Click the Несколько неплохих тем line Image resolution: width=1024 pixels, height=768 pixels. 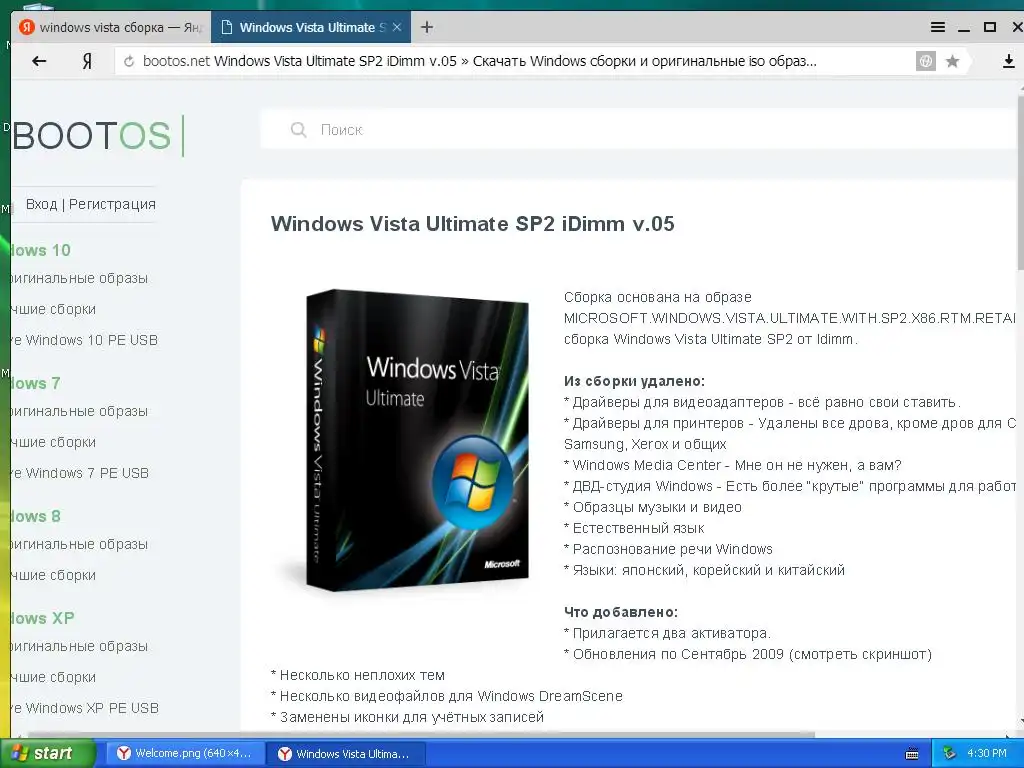tap(357, 675)
